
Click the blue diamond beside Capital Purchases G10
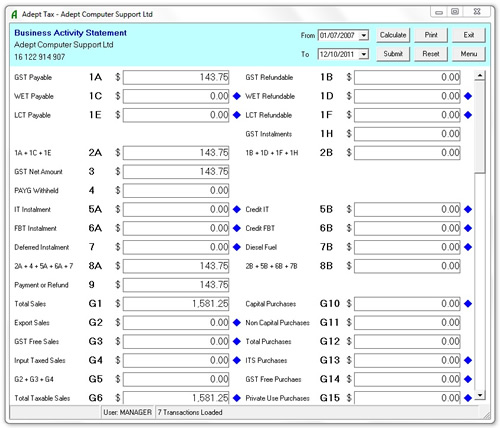pos(468,304)
